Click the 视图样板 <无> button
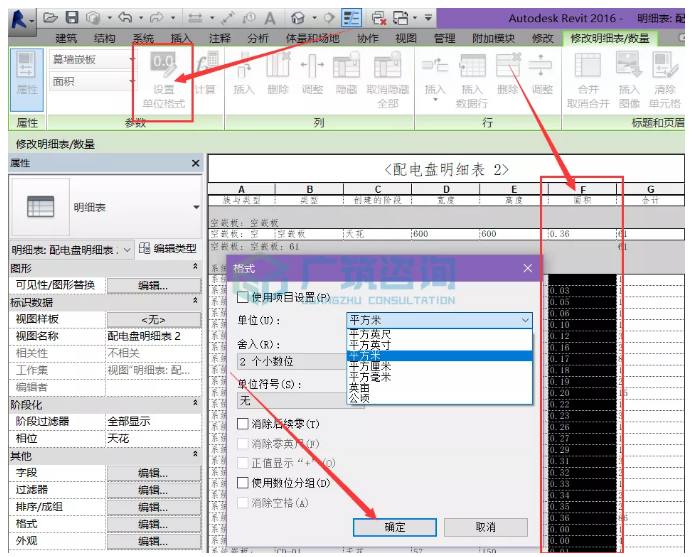The height and width of the screenshot is (557, 698). 153,320
